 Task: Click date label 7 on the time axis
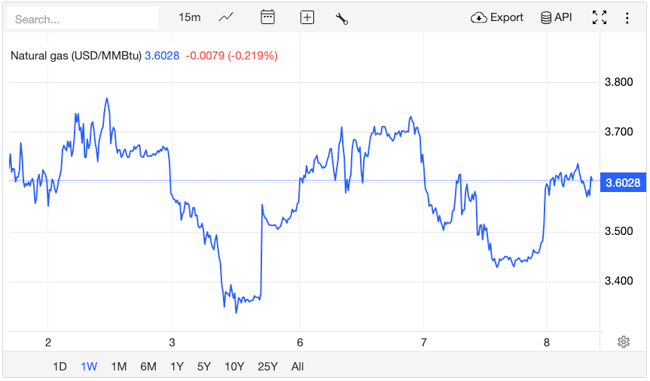click(423, 342)
